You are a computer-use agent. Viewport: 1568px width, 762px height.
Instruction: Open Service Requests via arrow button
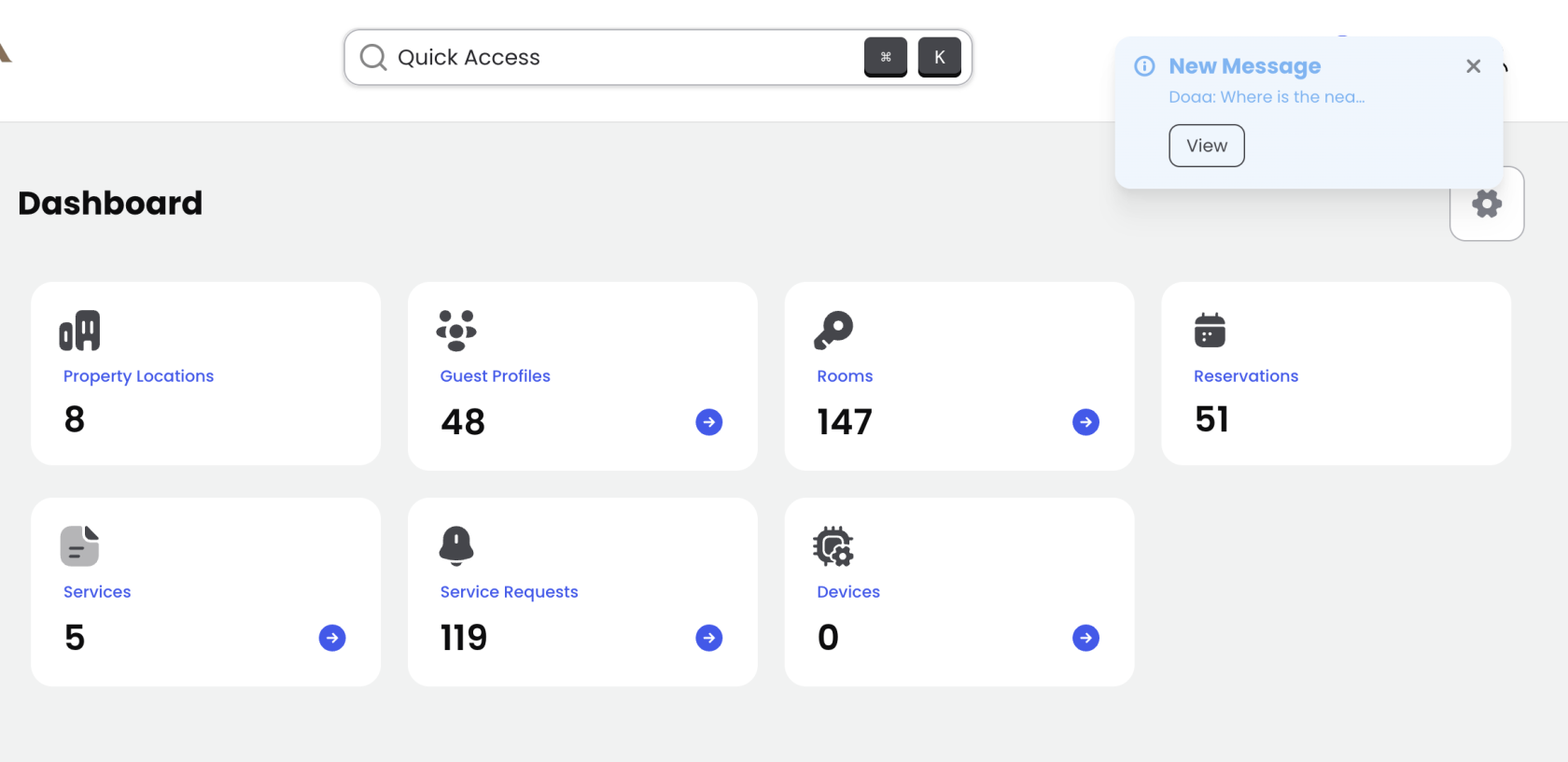click(709, 638)
